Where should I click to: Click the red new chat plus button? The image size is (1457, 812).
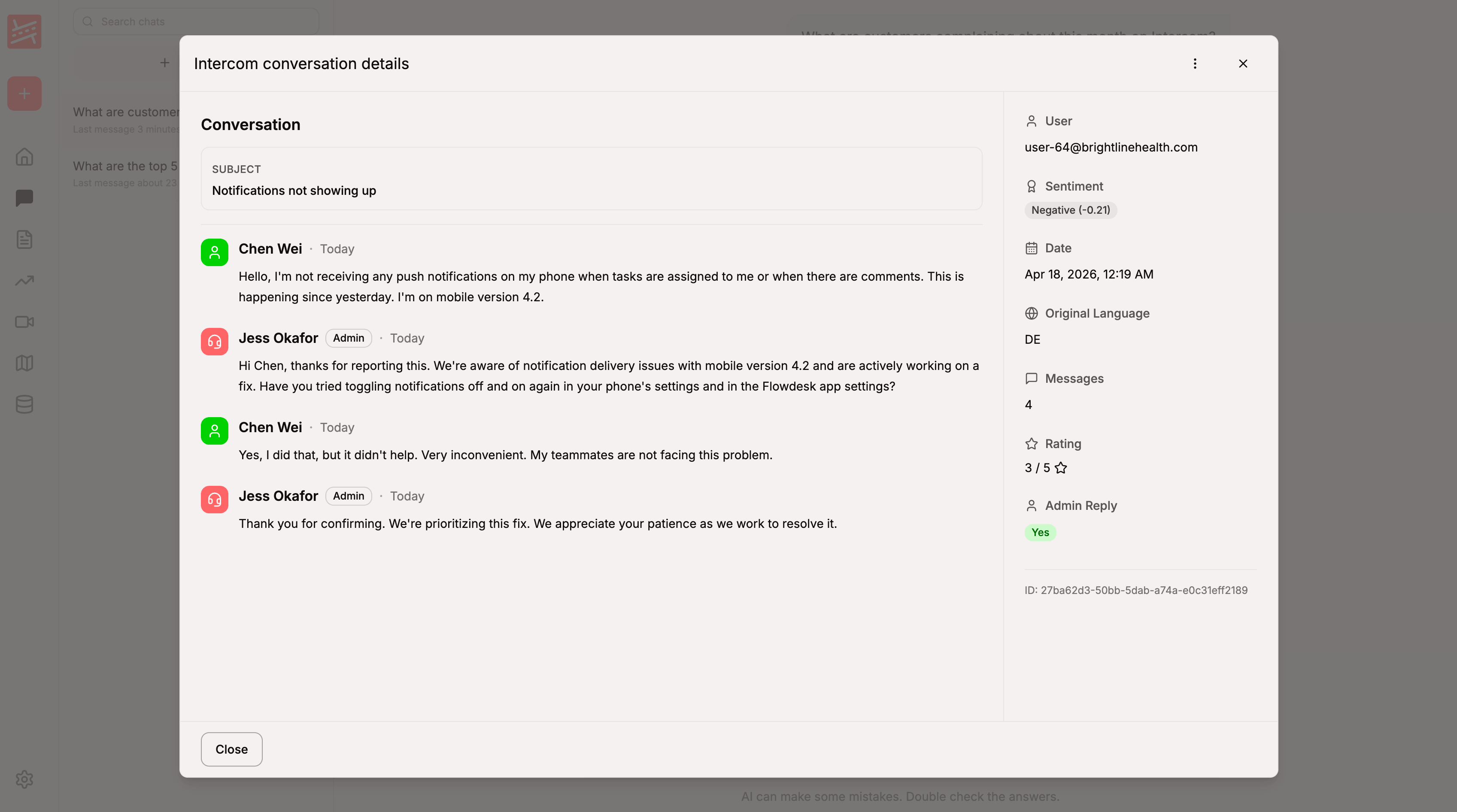(24, 93)
